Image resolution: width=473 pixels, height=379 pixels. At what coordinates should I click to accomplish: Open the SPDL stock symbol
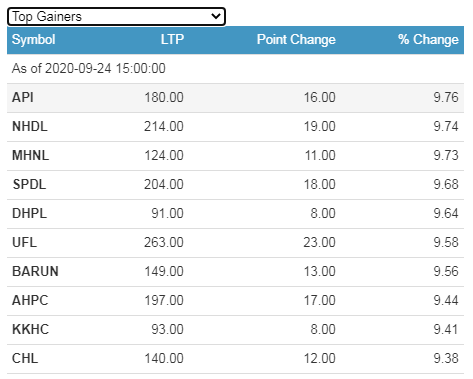tap(29, 185)
